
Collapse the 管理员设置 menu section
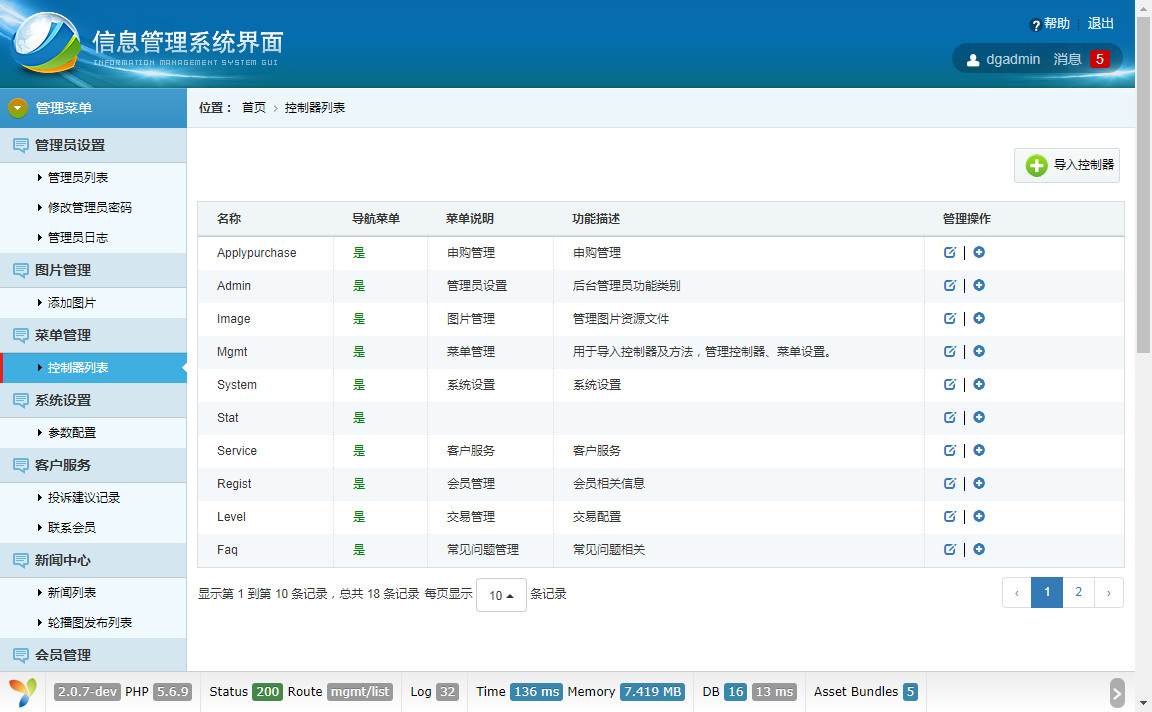93,145
